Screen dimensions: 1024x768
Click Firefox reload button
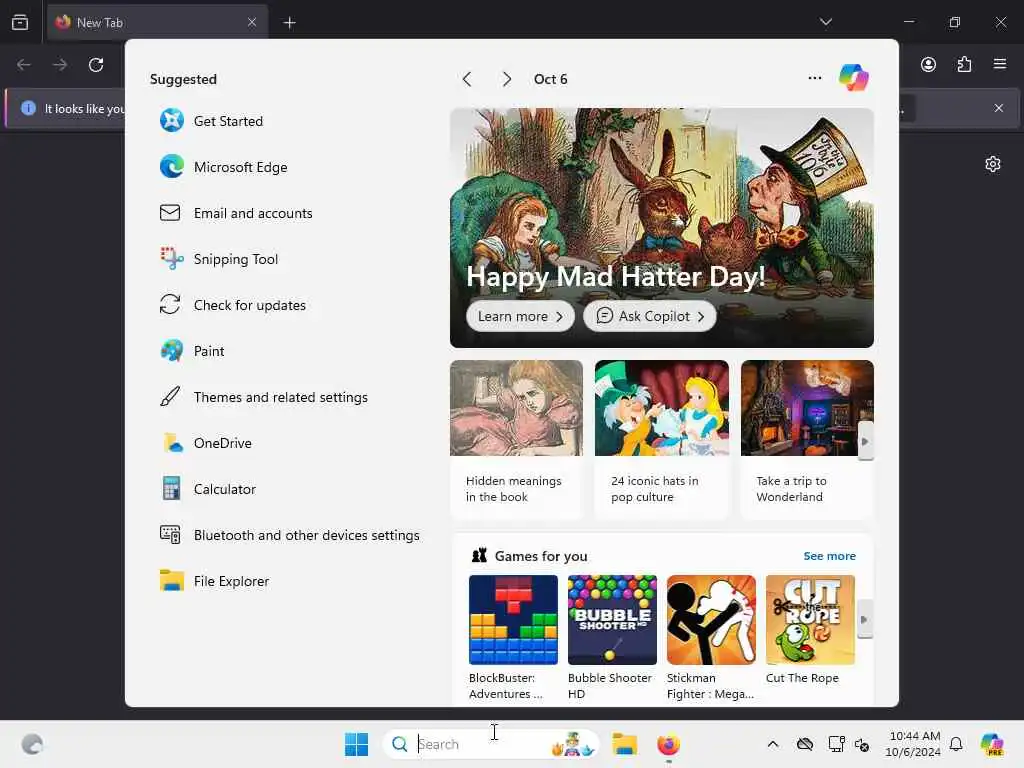pyautogui.click(x=96, y=65)
